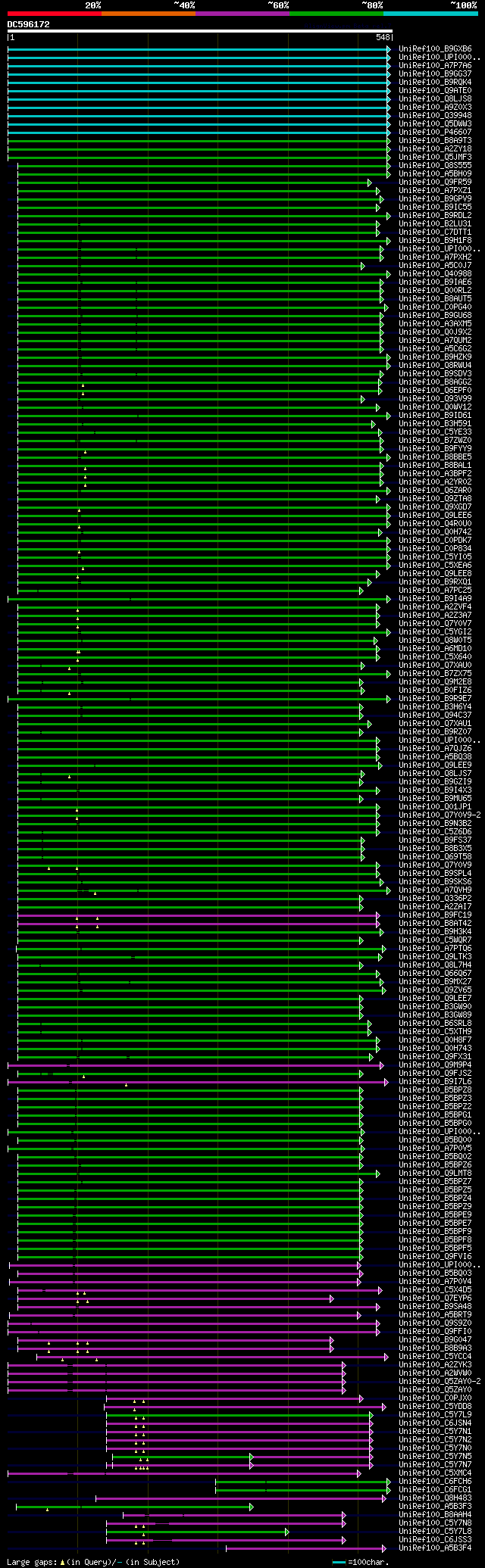Click hit label UniRef100_A2ZY18
485x1568 pixels.
[x=435, y=149]
